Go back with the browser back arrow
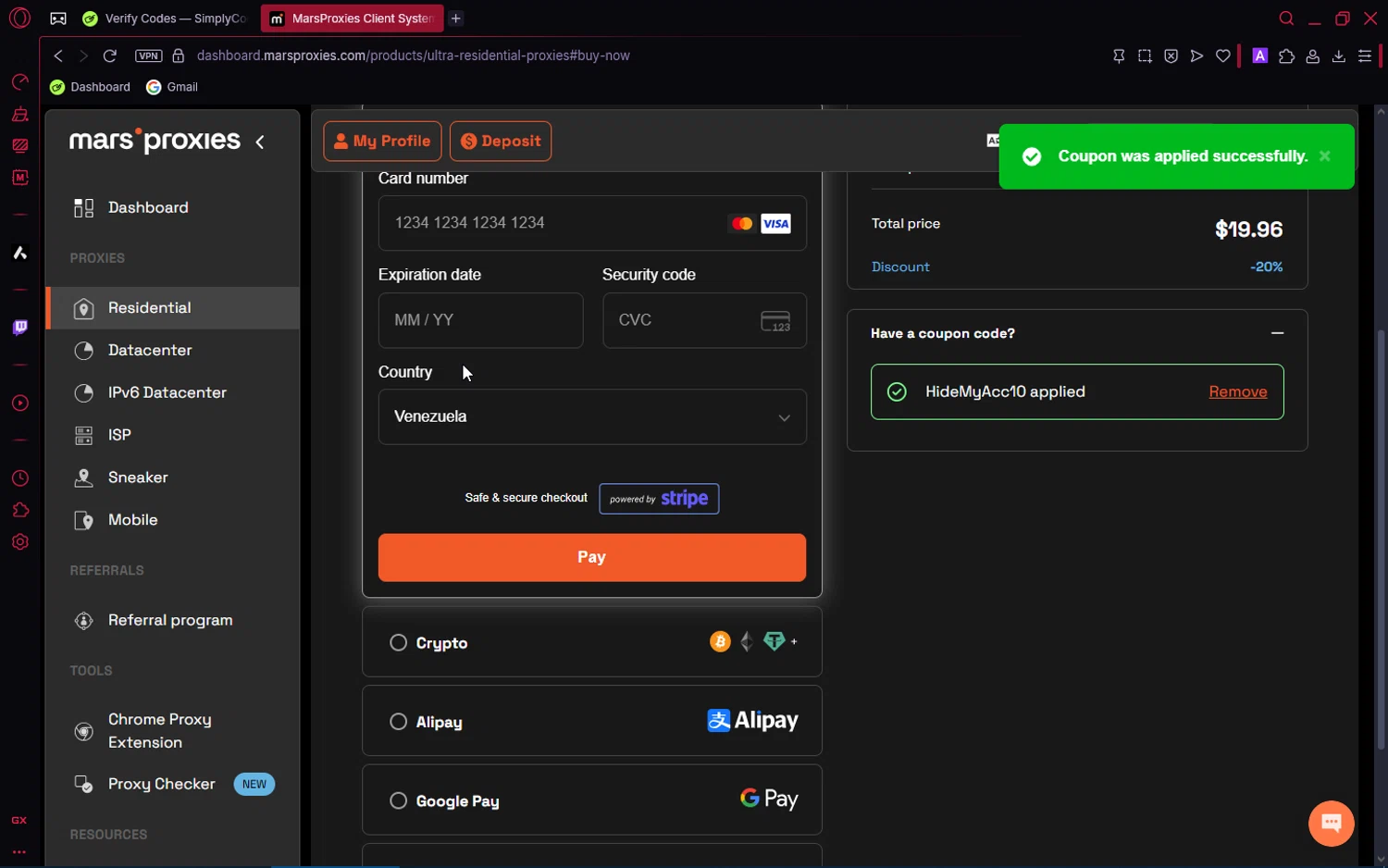 [58, 56]
